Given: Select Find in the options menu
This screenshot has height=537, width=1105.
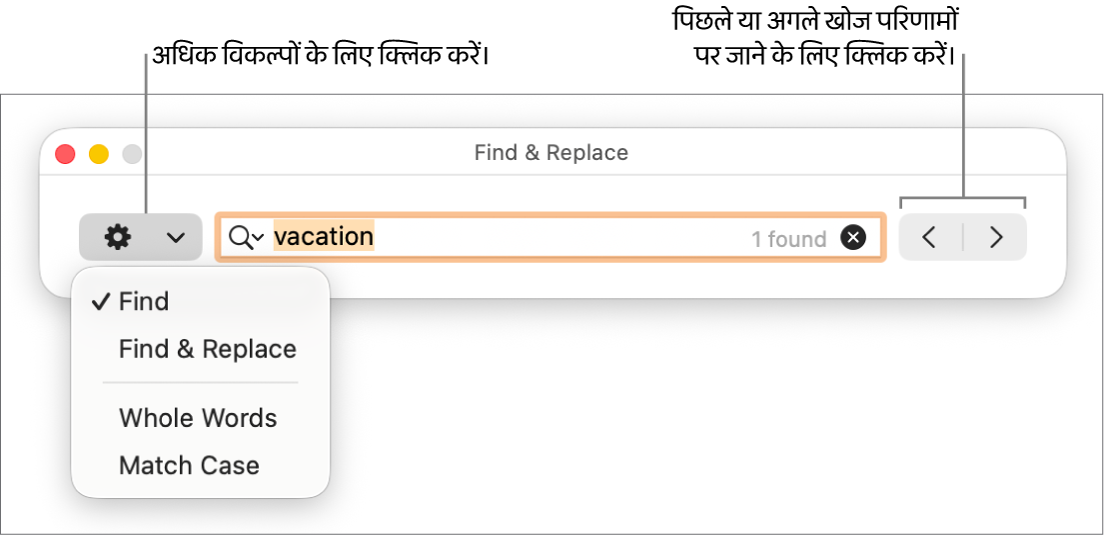Looking at the screenshot, I should (144, 302).
